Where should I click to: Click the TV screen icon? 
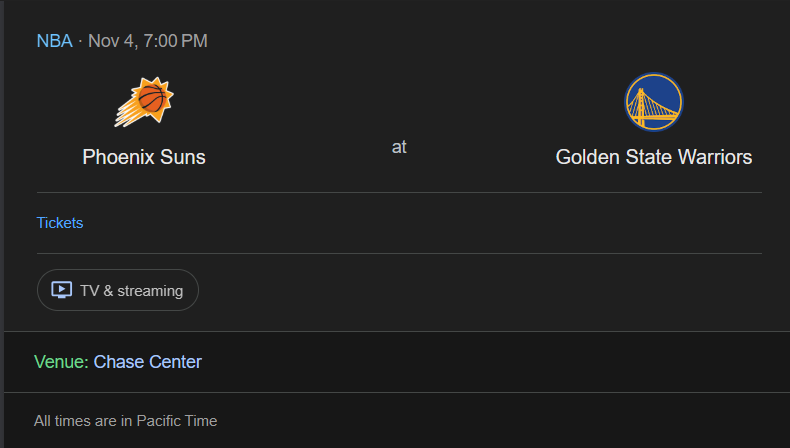pyautogui.click(x=62, y=290)
